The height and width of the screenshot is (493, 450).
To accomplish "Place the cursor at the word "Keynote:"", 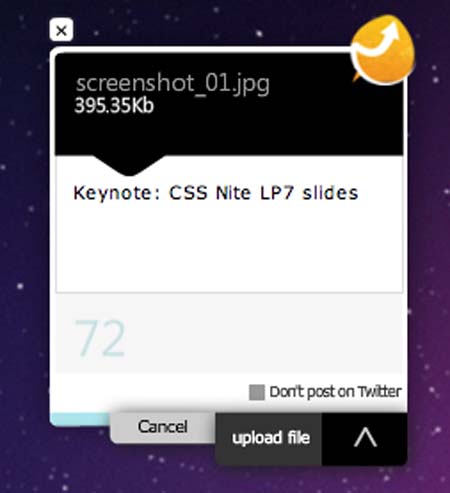I will point(113,193).
